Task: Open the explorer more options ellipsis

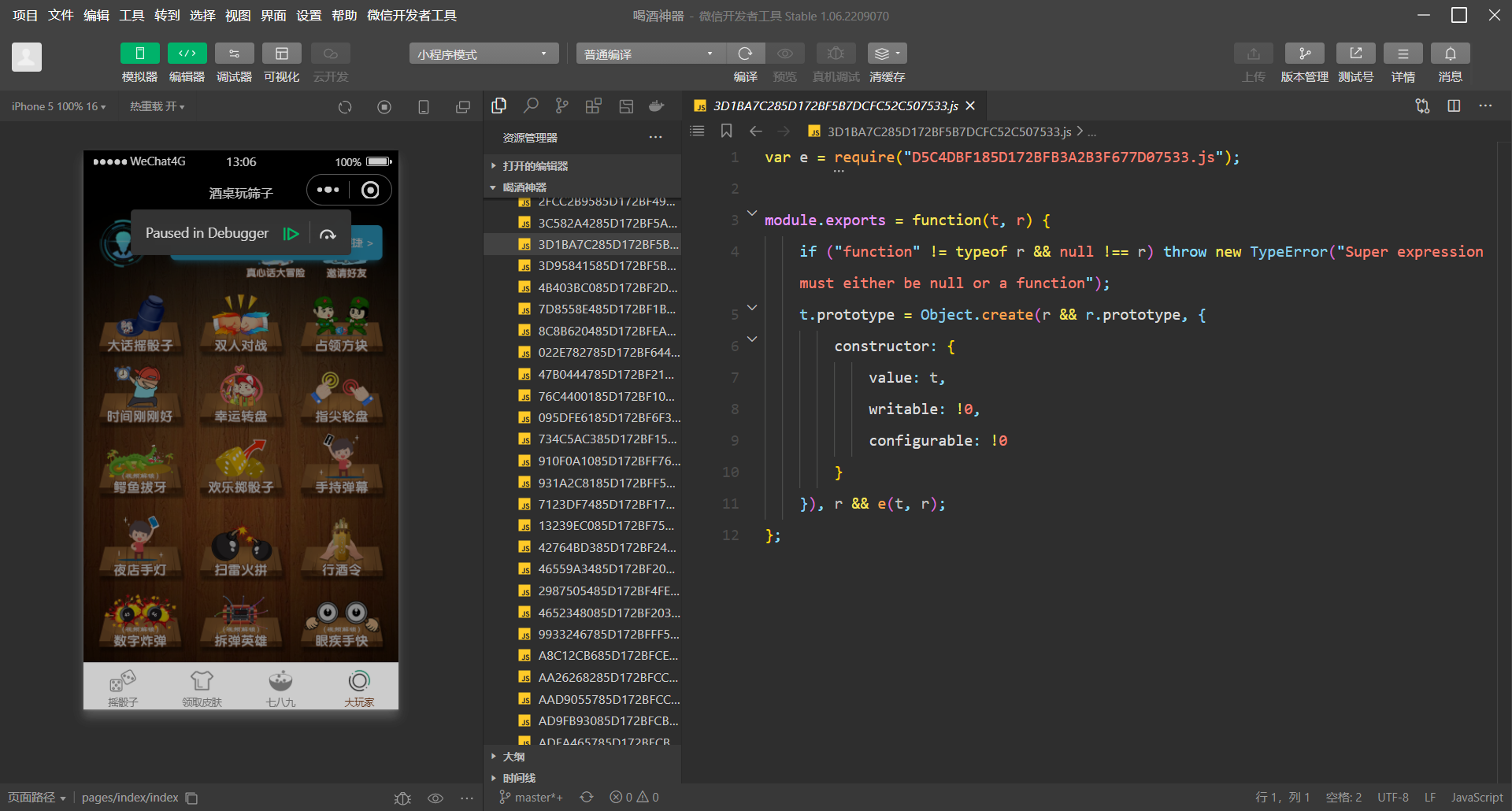Action: [655, 137]
